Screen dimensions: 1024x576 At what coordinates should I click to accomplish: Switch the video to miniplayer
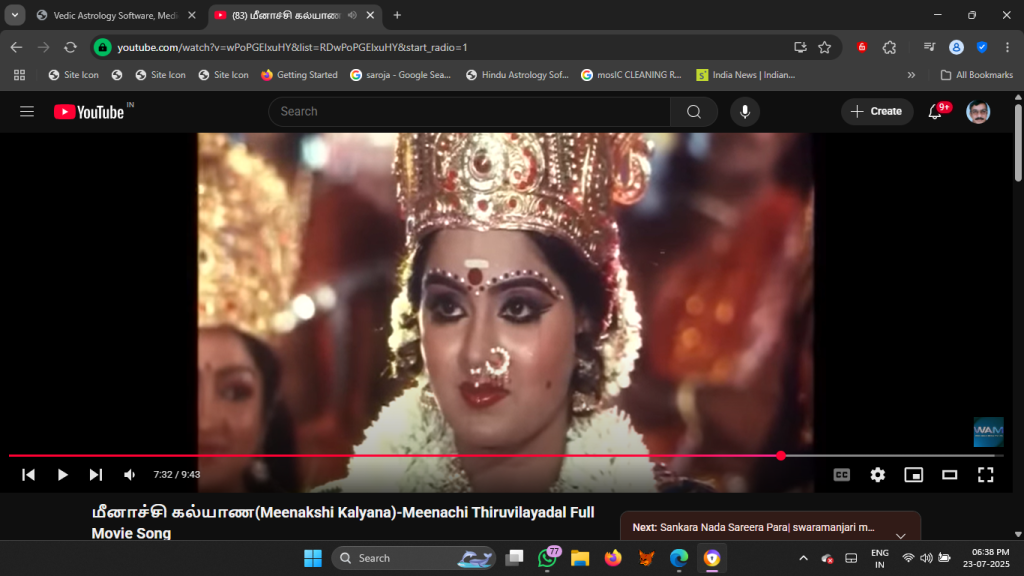[x=914, y=475]
